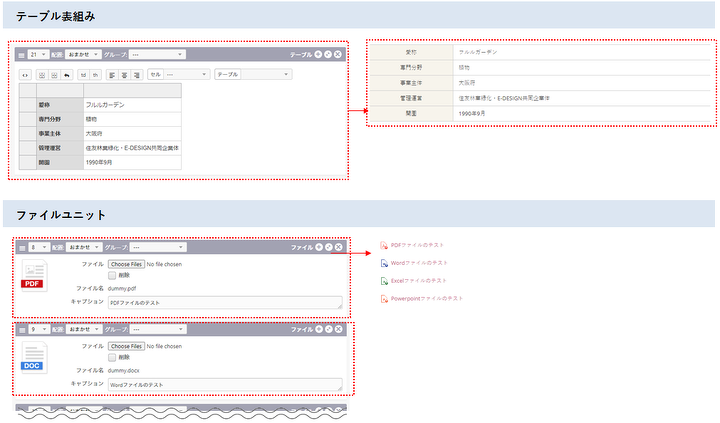The width and height of the screenshot is (720, 423).
Task: Click the PDF file thumbnail icon
Action: click(x=34, y=276)
